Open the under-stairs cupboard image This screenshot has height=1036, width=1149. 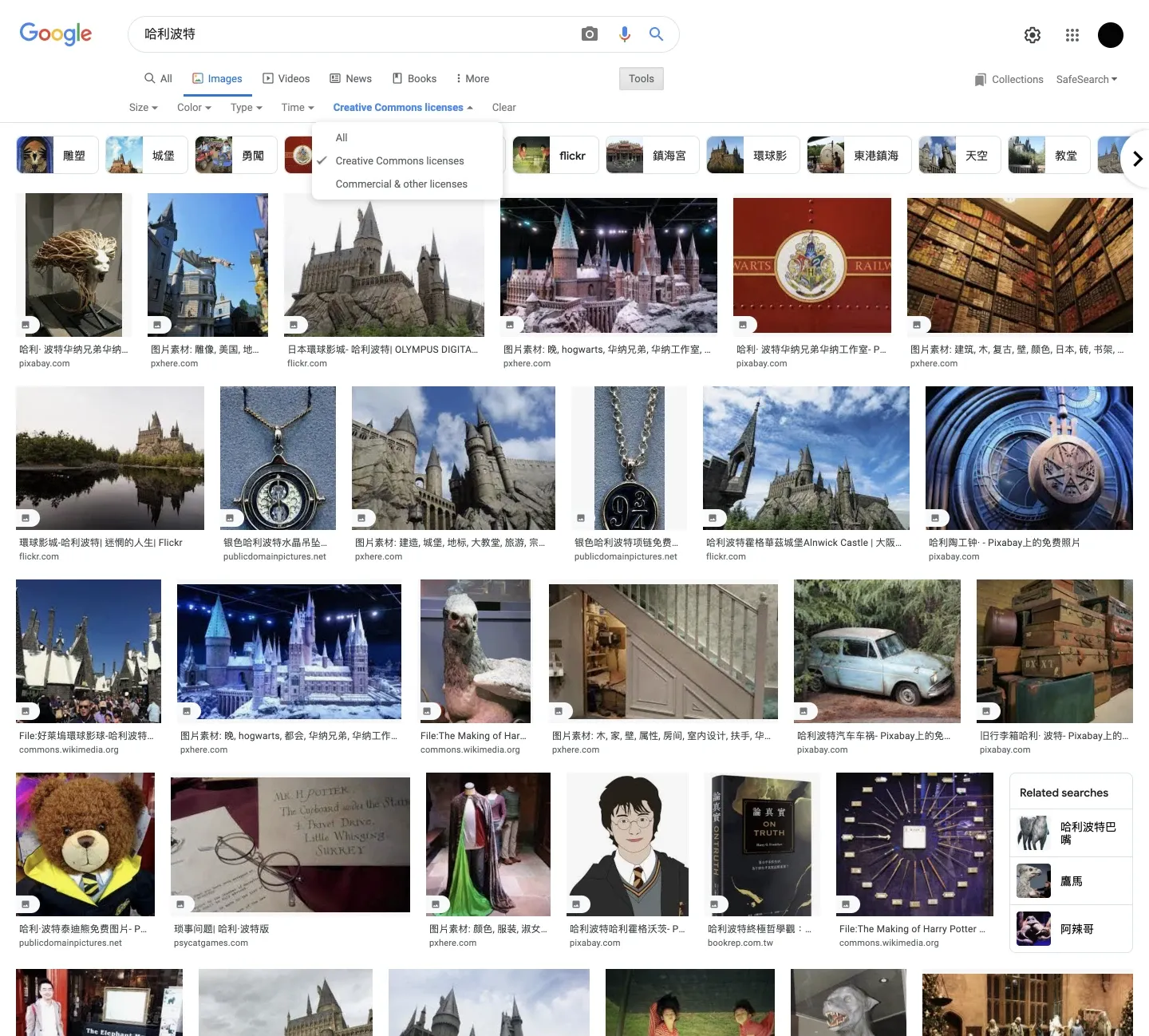[663, 651]
